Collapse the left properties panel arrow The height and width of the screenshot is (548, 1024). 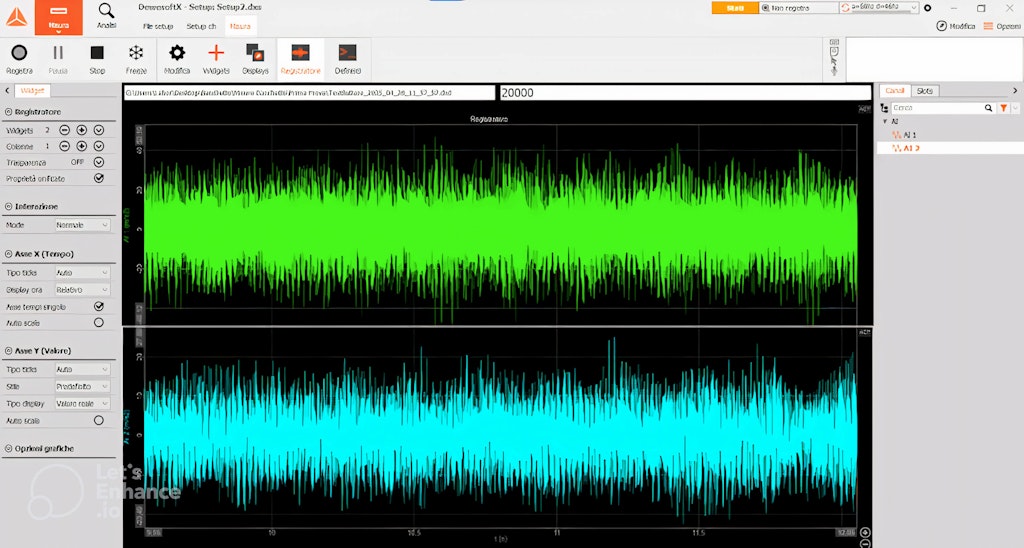pos(7,91)
